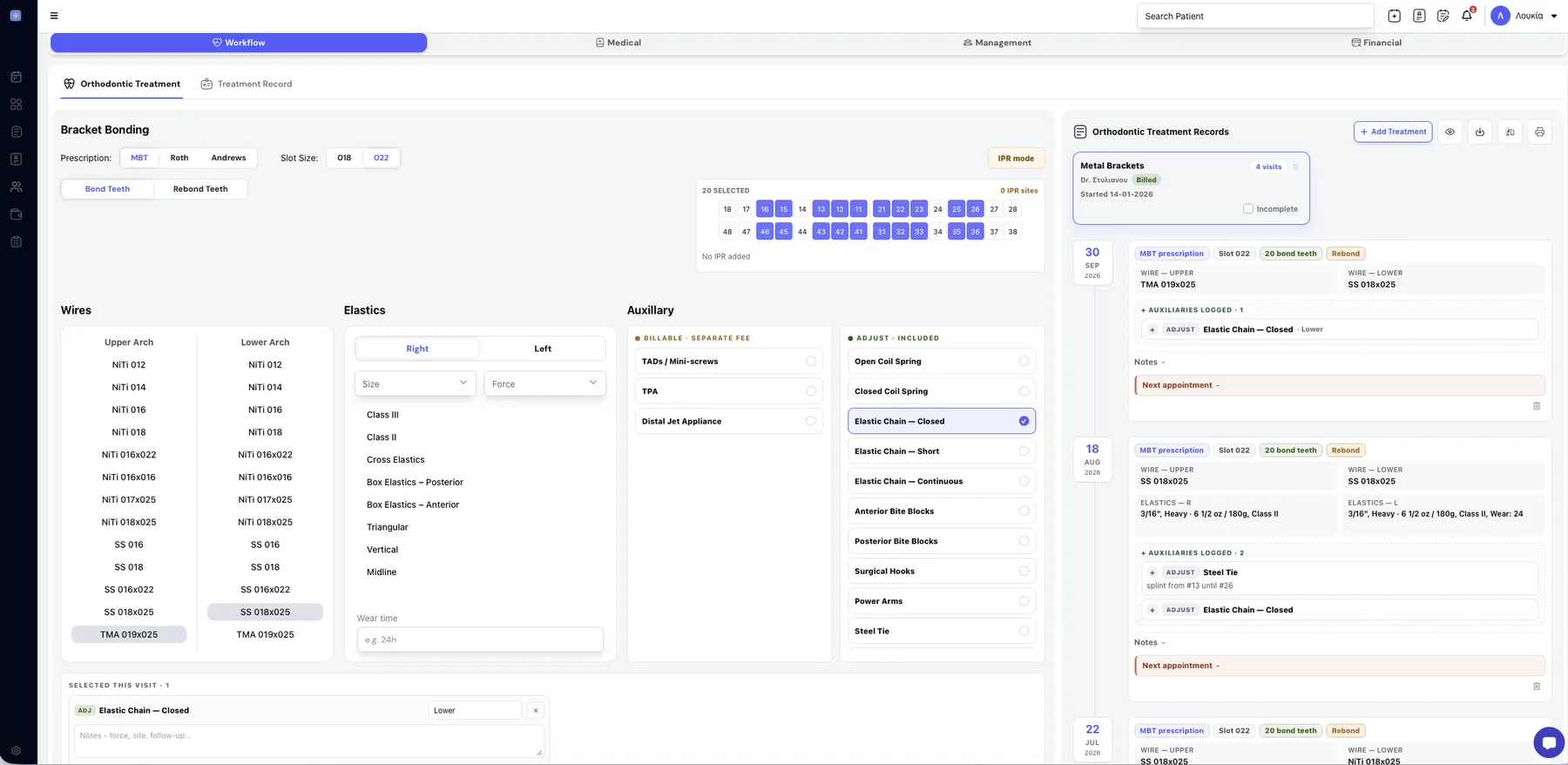Select Distal Jet Appliance option
The width and height of the screenshot is (1568, 765).
click(x=728, y=422)
